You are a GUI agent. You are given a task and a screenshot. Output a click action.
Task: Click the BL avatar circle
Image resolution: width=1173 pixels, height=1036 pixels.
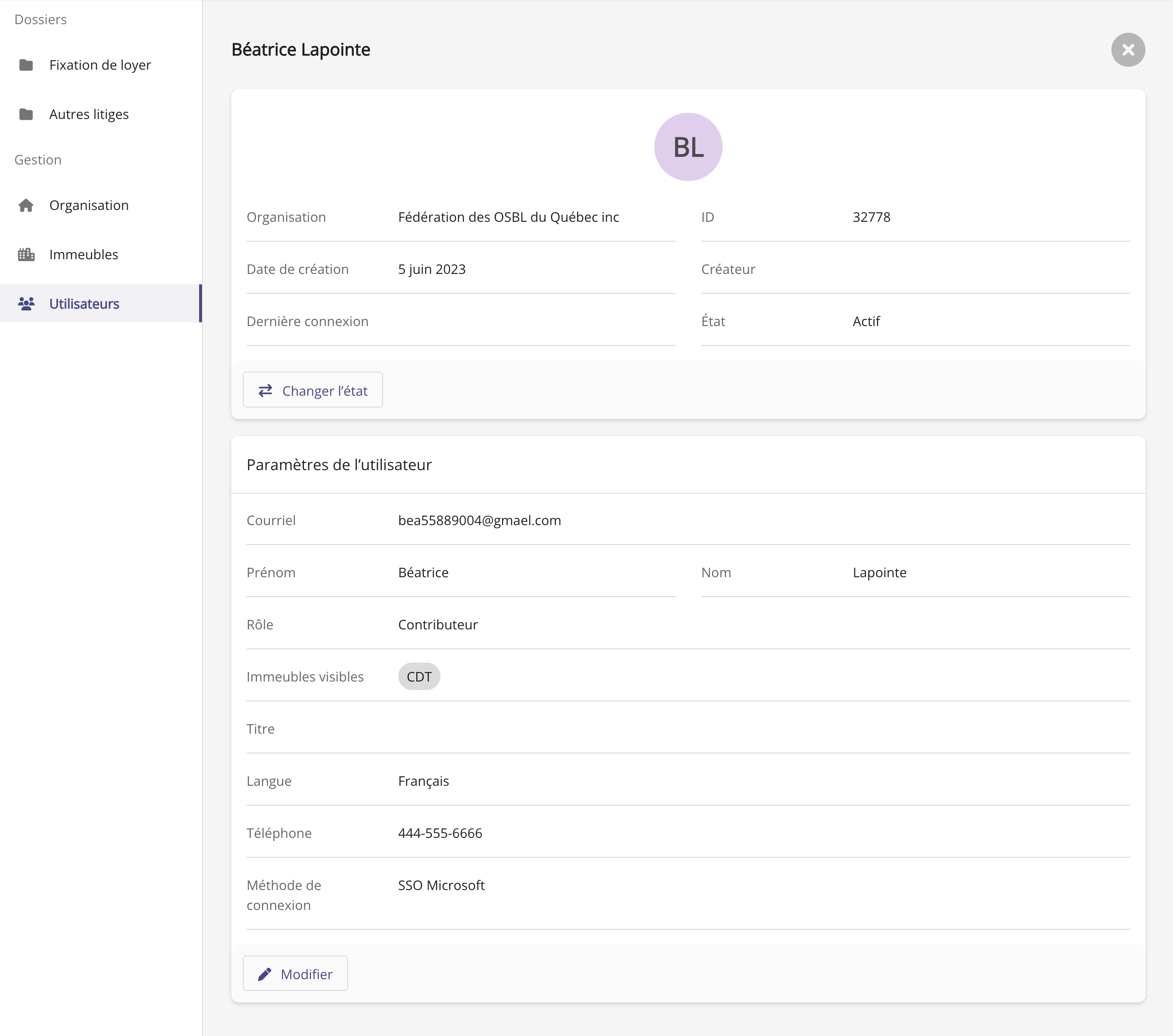[x=687, y=147]
